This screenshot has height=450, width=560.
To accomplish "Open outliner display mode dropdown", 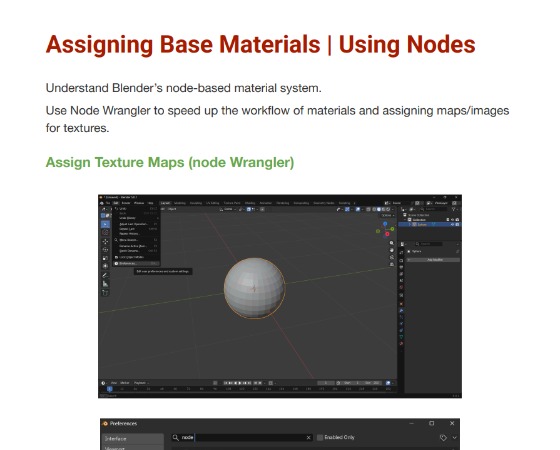I will click(x=412, y=209).
